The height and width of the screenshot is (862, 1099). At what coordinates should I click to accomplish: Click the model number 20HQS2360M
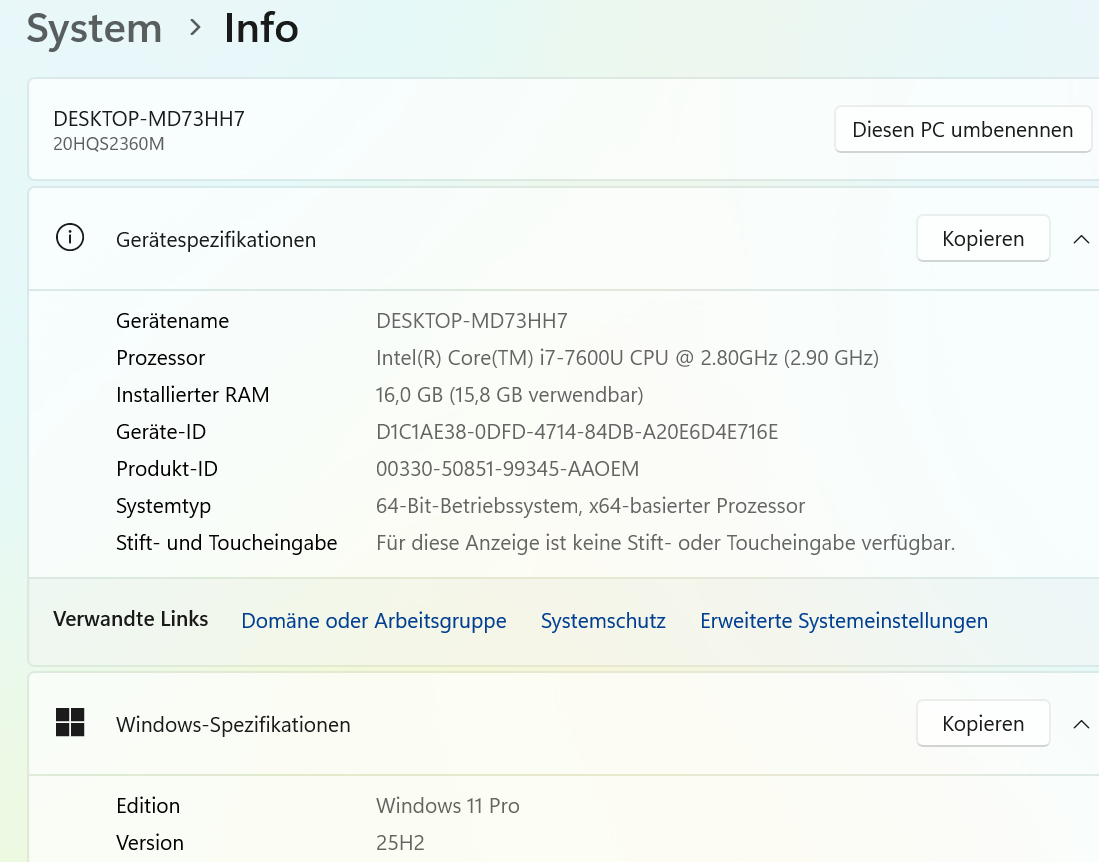click(x=109, y=144)
